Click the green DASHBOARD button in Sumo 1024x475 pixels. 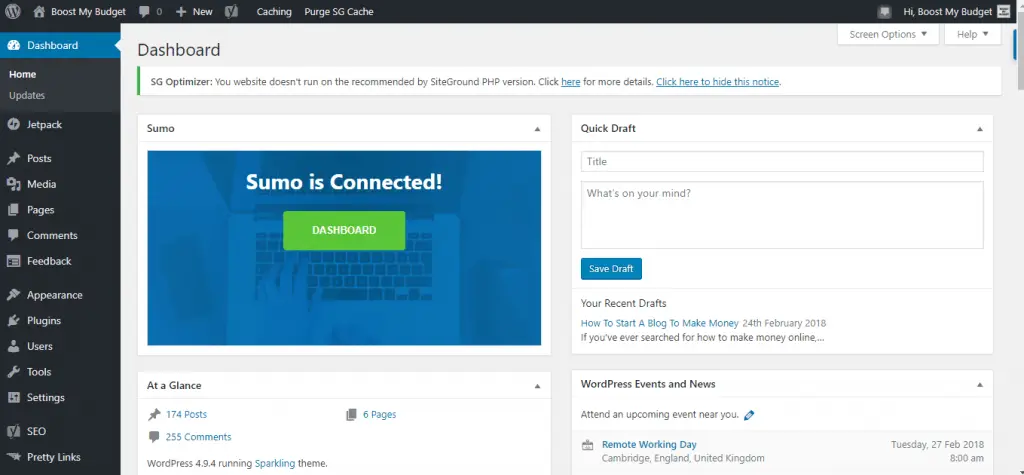pos(344,230)
